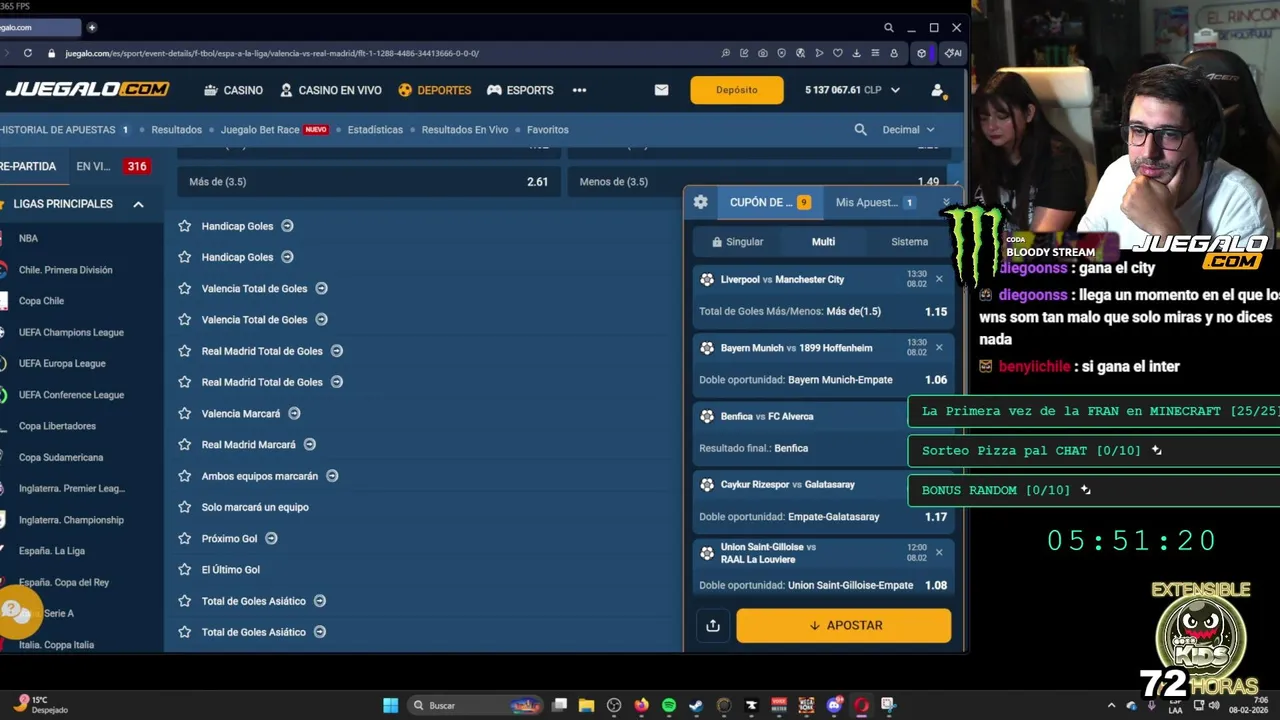The height and width of the screenshot is (720, 1280).
Task: Select Copa Libertadores in sidebar
Action: 57,426
